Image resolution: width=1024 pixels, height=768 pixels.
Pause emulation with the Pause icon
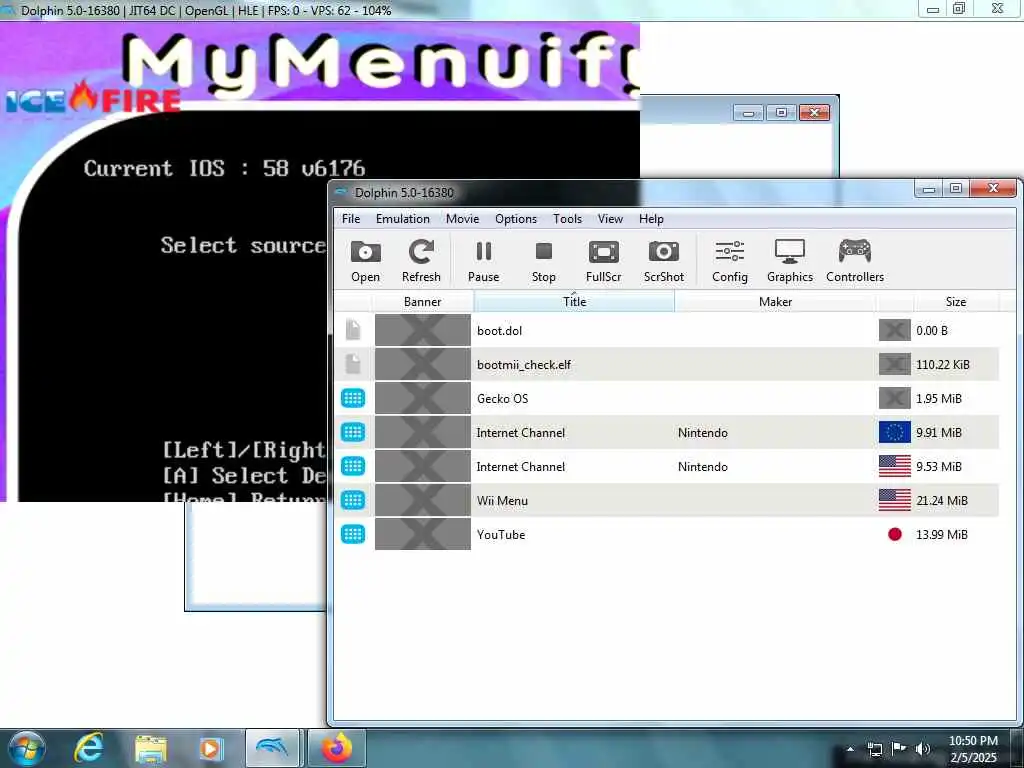(x=483, y=261)
